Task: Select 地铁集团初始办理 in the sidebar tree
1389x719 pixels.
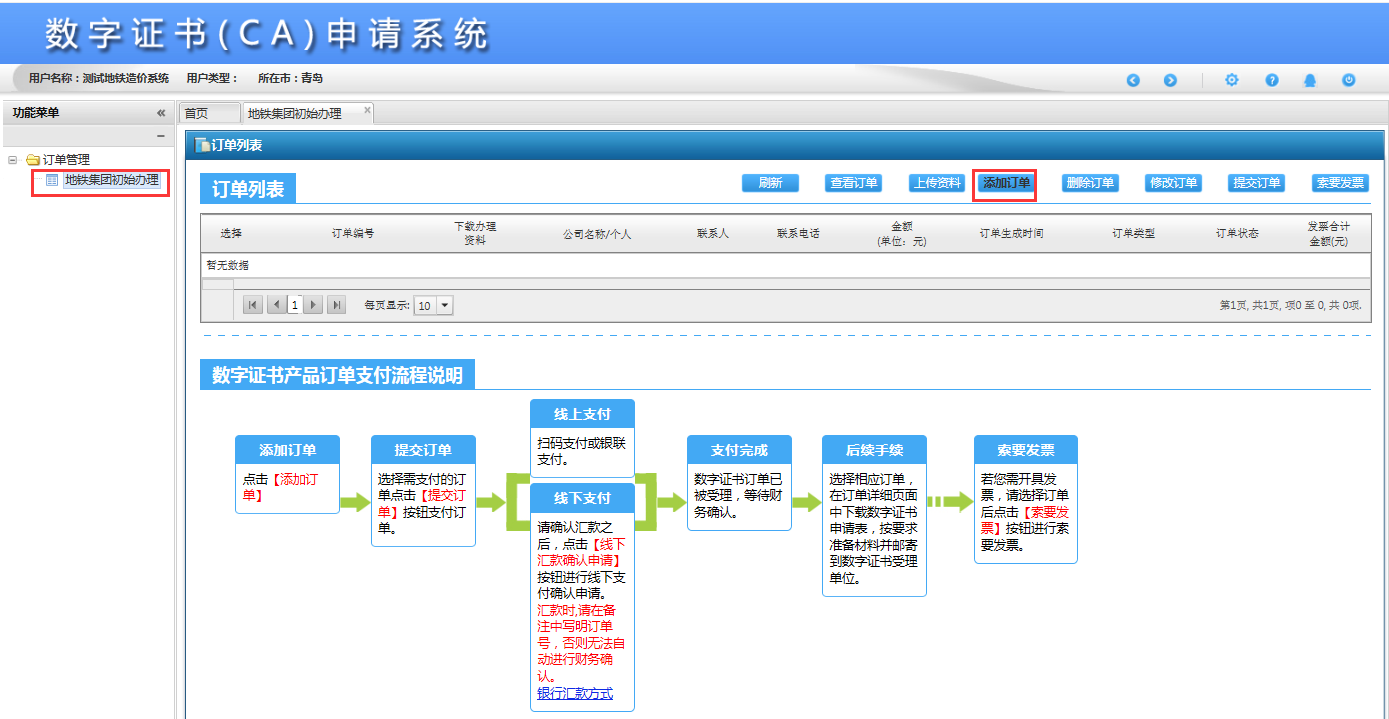Action: (x=111, y=180)
